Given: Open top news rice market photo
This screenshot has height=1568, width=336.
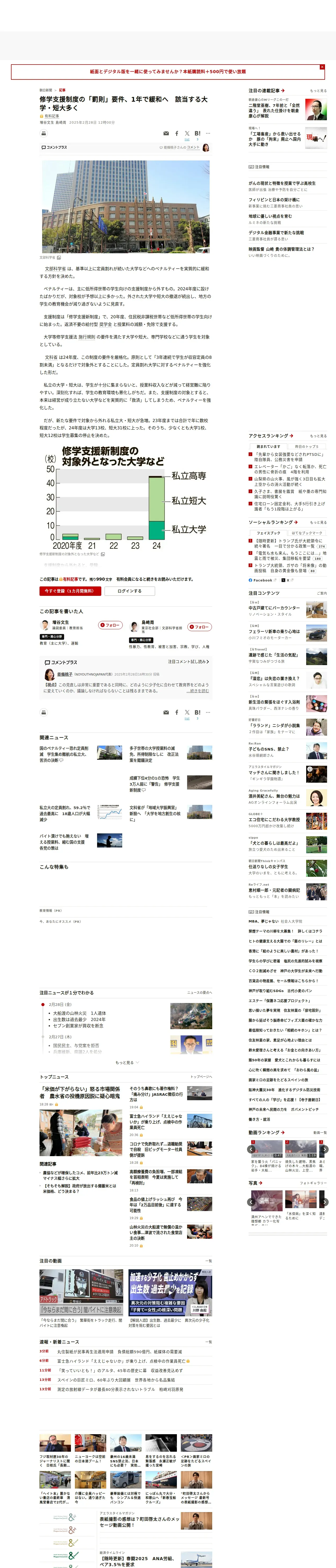Looking at the screenshot, I should 81,1133.
